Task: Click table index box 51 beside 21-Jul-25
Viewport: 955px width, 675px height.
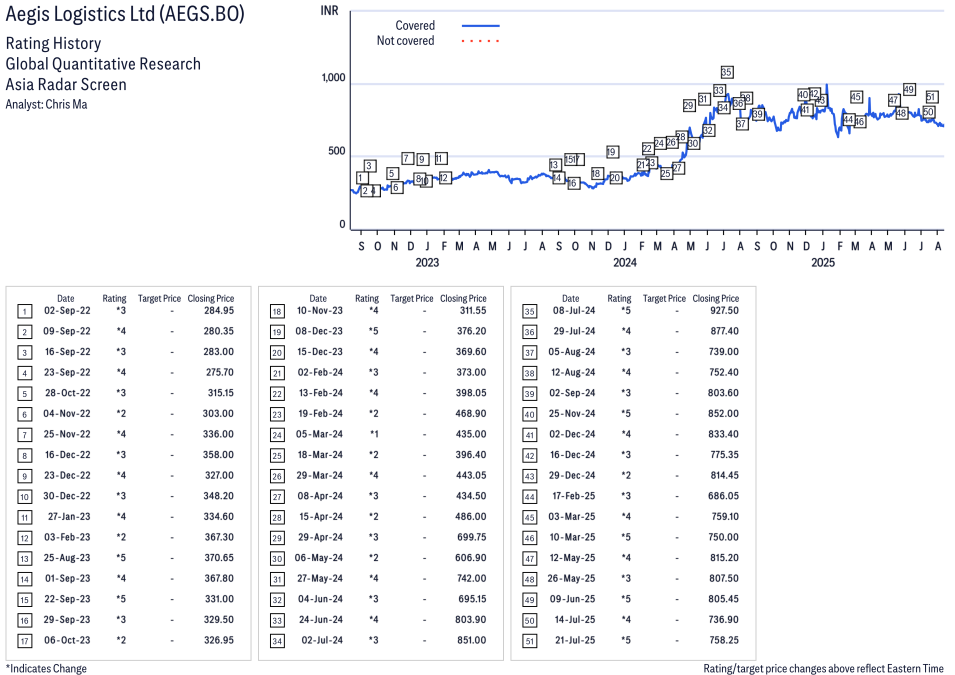Action: [x=530, y=641]
